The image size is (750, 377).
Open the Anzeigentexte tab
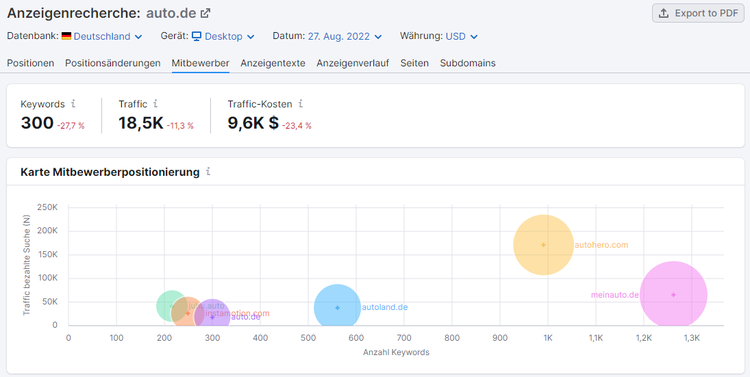[x=273, y=63]
